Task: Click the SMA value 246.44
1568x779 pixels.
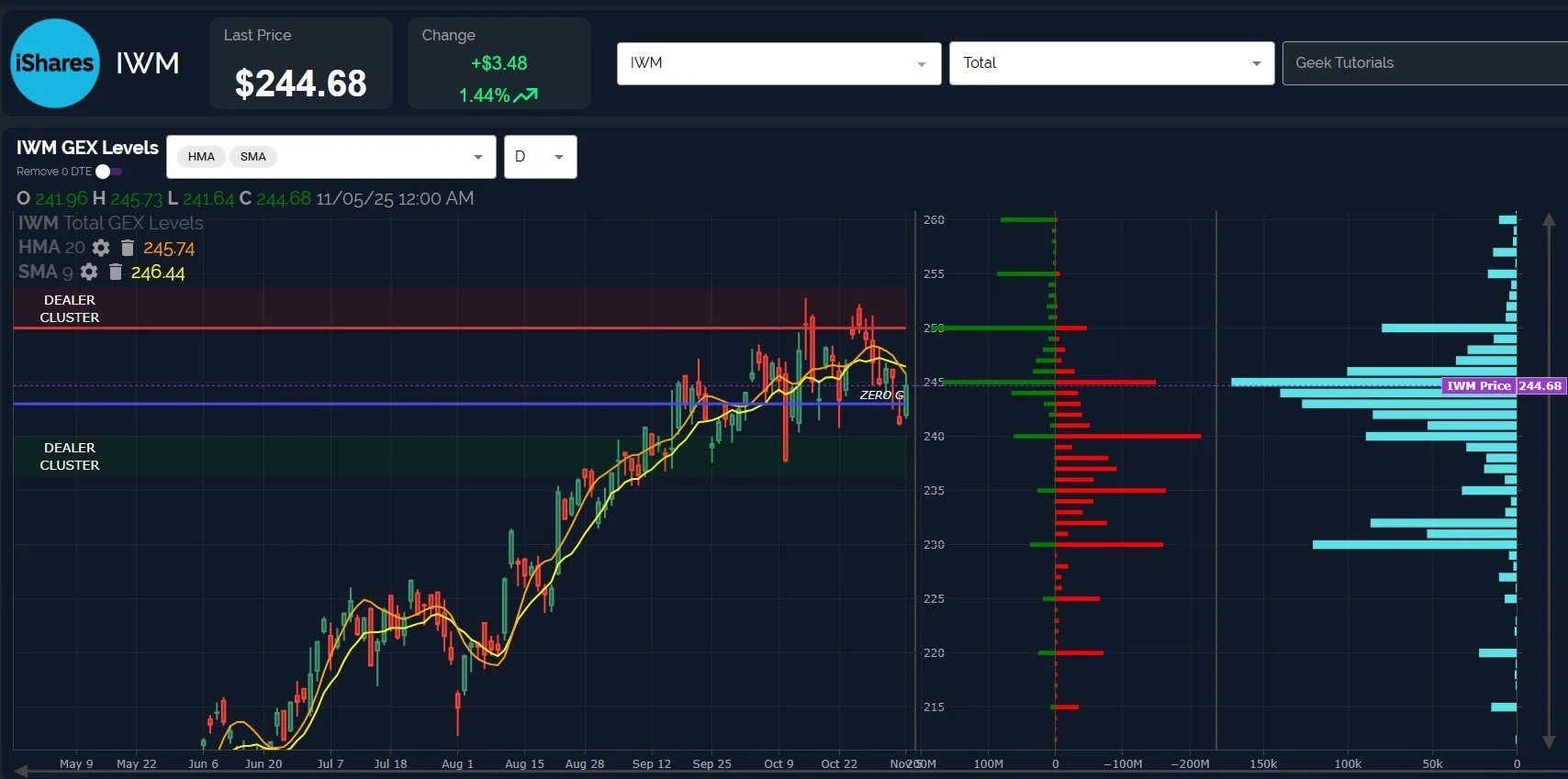Action: (x=157, y=272)
